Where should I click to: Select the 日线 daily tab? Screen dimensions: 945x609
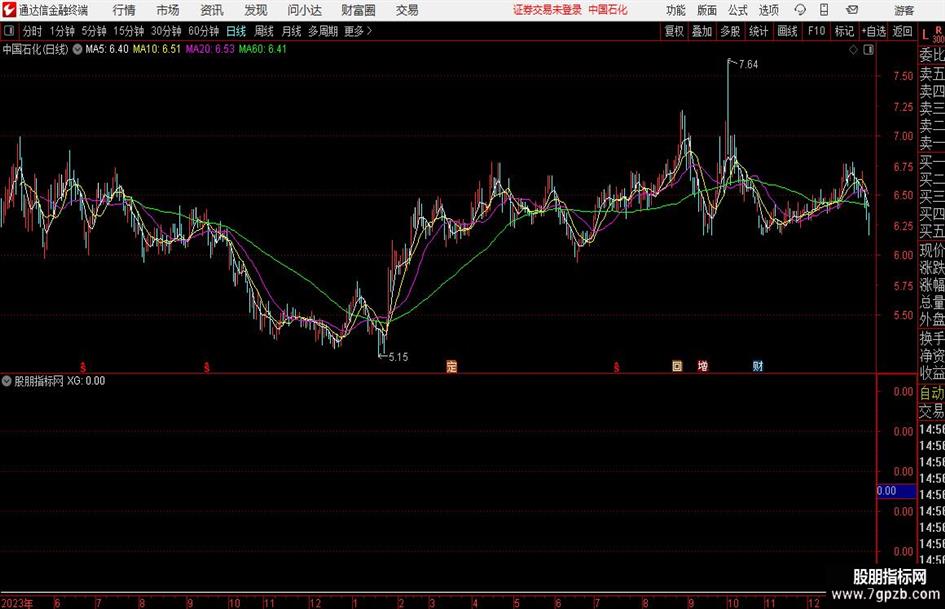coord(236,31)
